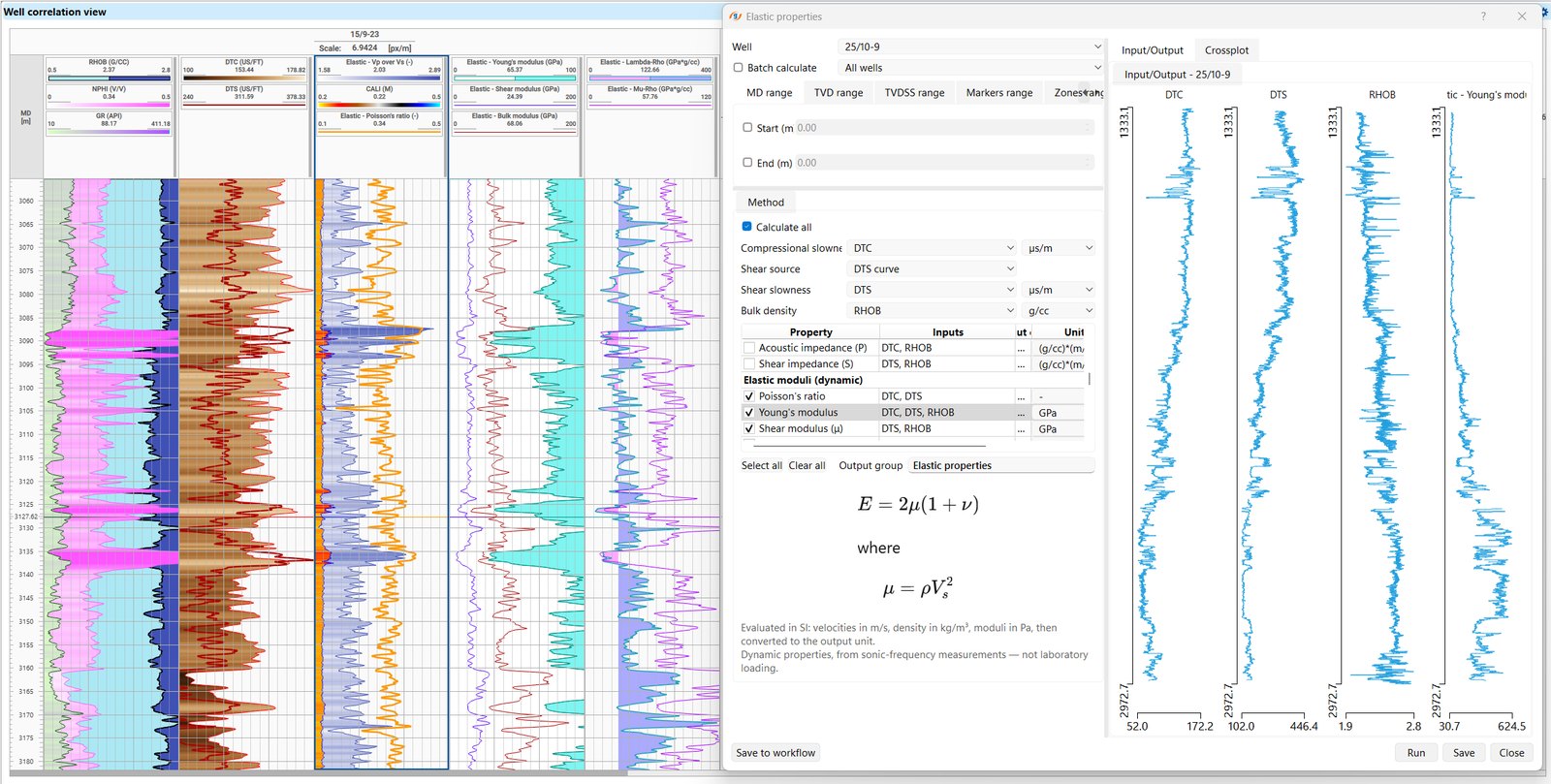Viewport: 1551px width, 784px height.
Task: Click the Scale value field 6.9424
Action: tap(365, 47)
